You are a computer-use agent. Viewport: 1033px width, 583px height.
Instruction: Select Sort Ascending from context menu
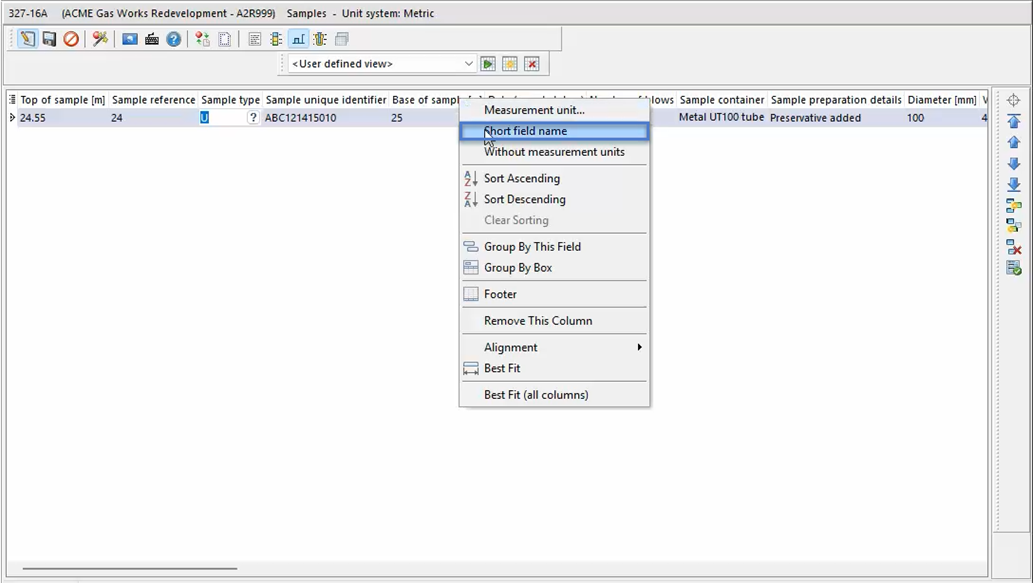(521, 178)
